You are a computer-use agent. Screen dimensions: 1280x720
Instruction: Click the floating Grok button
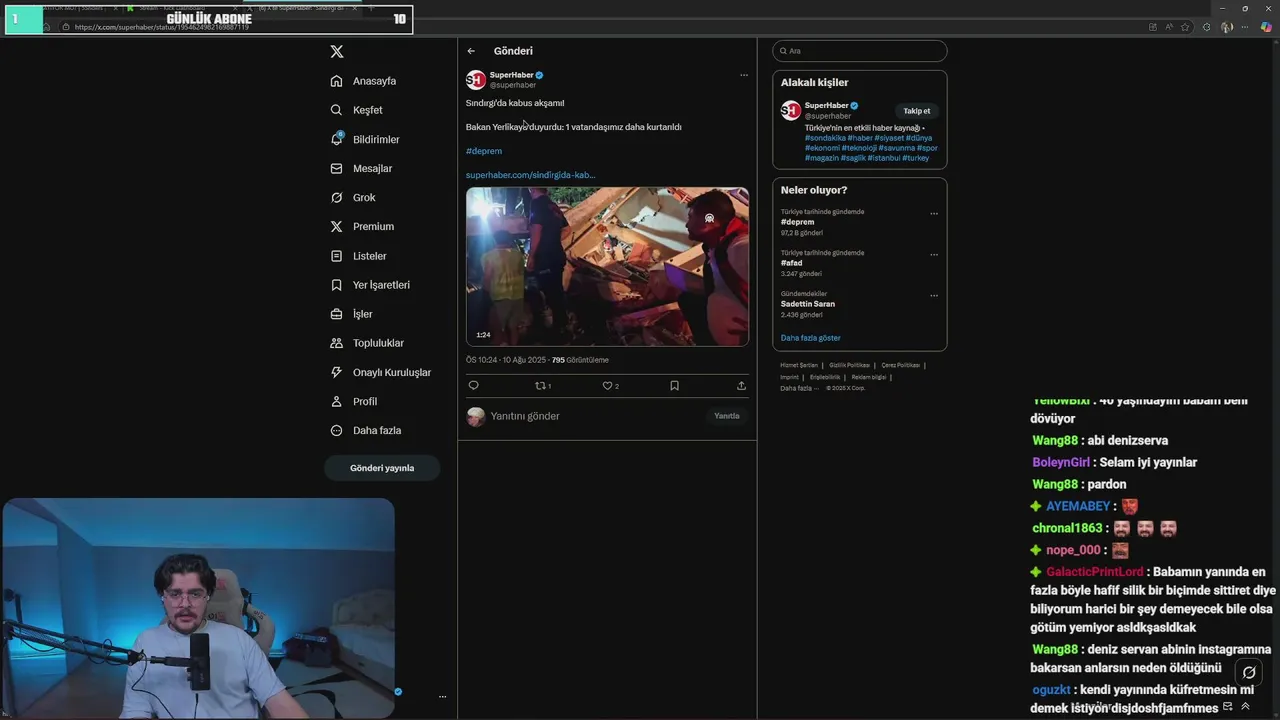[1248, 673]
